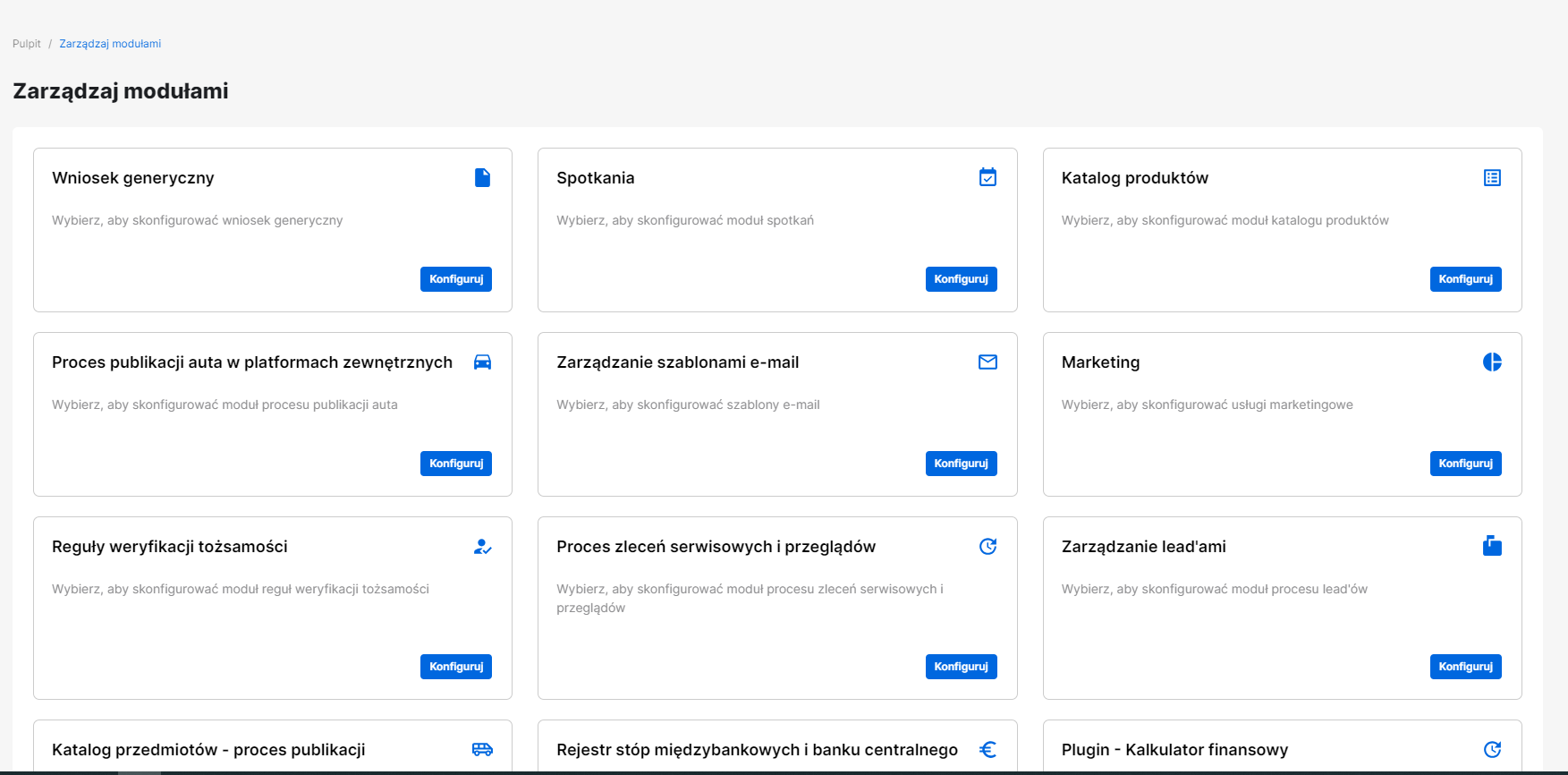Click the euro icon on Rejestr stóp międzybankowych
Viewport: 1568px width, 775px height.
[x=987, y=749]
